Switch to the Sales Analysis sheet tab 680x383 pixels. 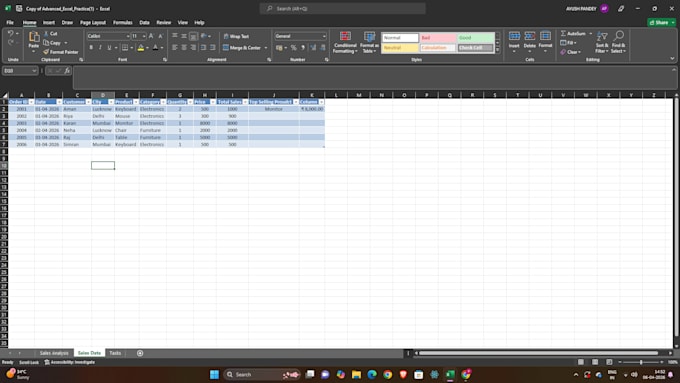point(54,353)
